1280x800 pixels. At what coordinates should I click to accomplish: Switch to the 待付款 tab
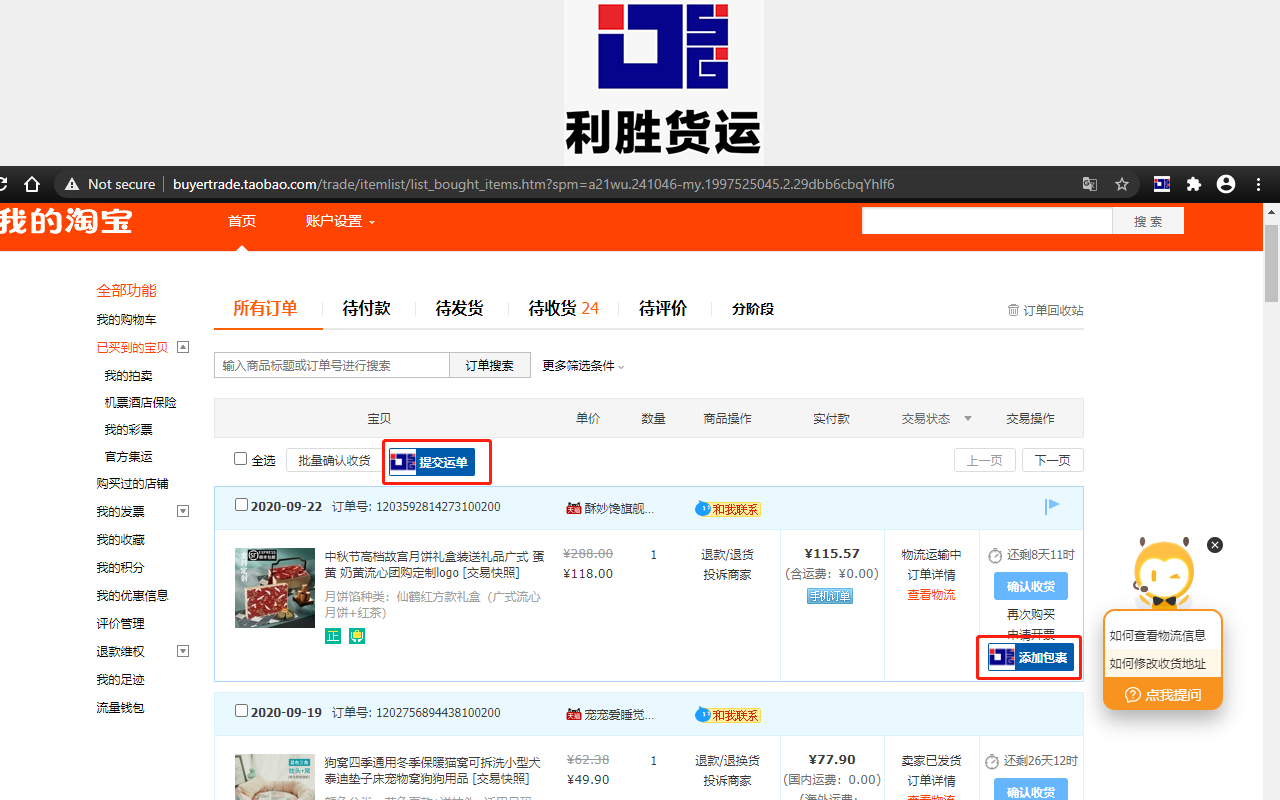(366, 308)
